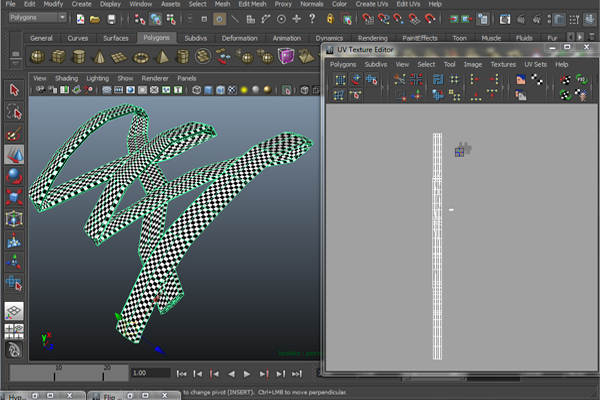The width and height of the screenshot is (600, 400).
Task: Open the Polygons menu set dropdown
Action: [x=38, y=18]
